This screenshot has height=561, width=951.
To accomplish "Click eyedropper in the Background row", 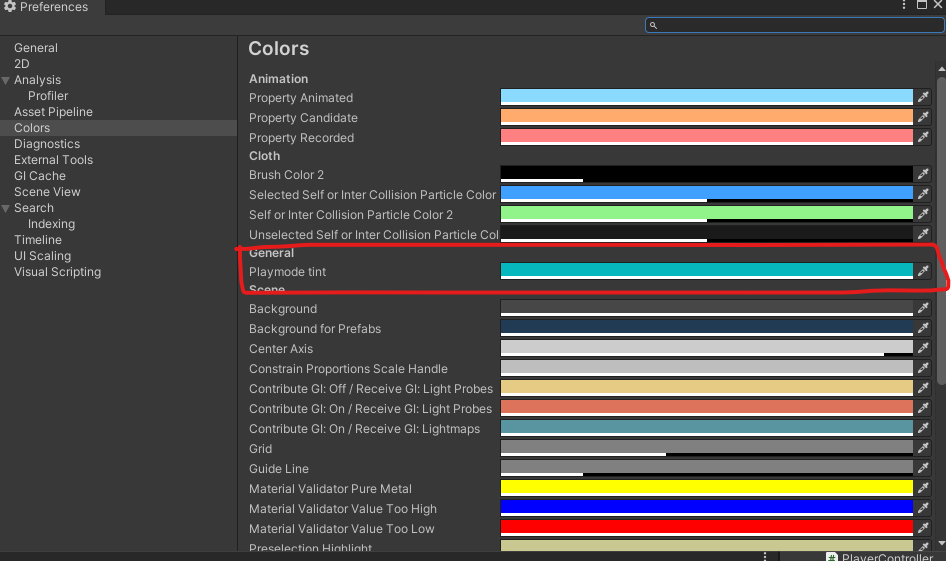I will coord(923,308).
